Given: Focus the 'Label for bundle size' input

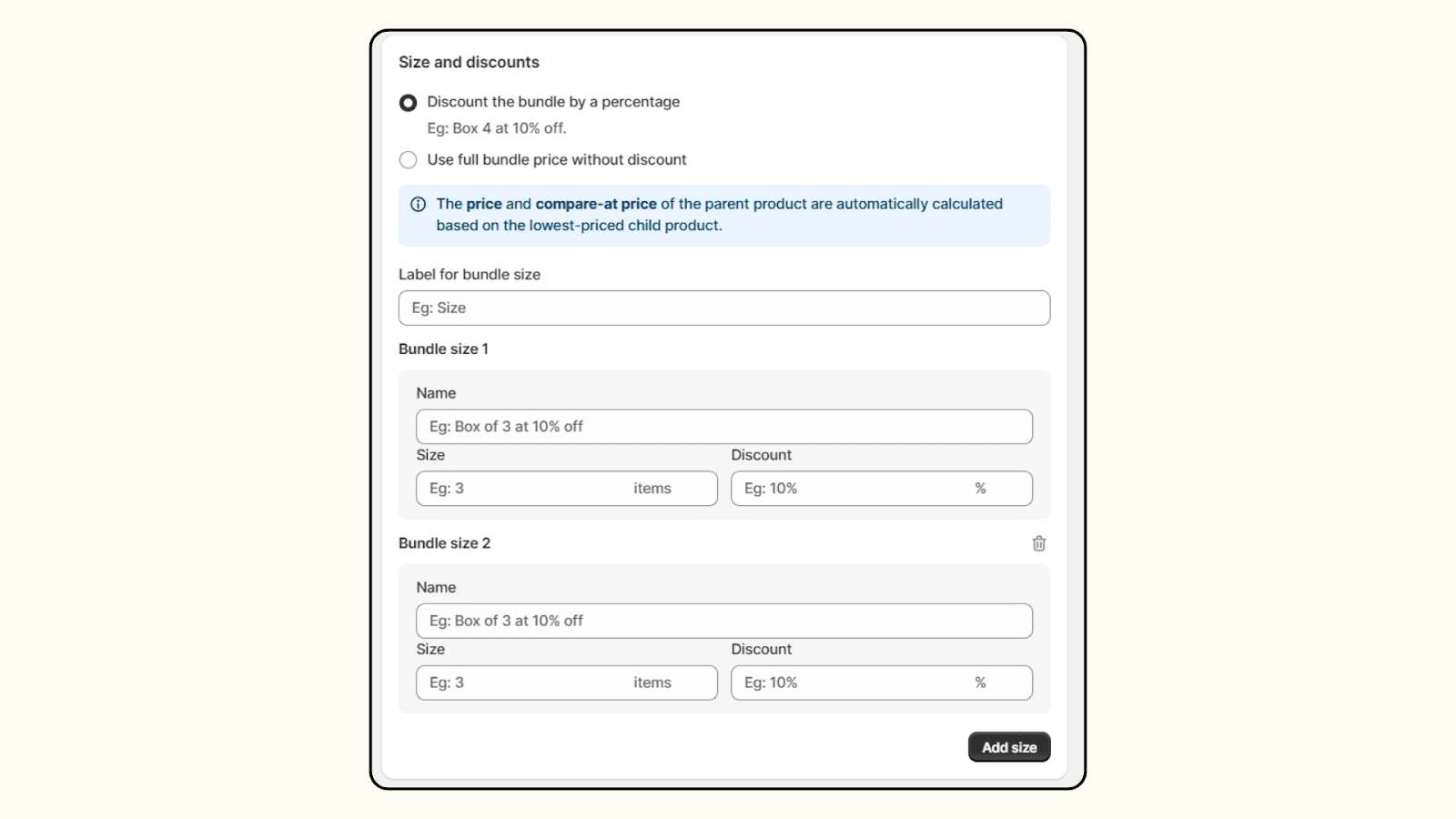Looking at the screenshot, I should point(723,308).
